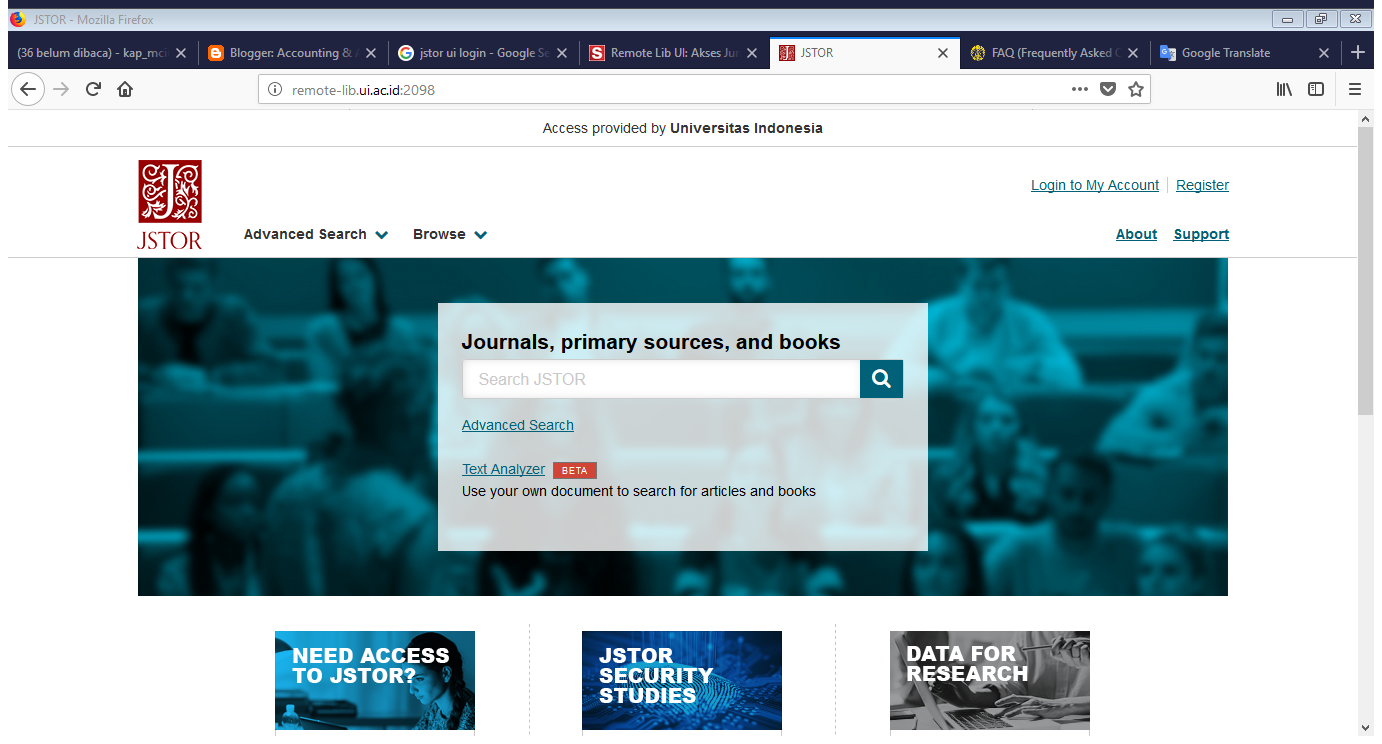Viewport: 1382px width, 744px height.
Task: Open the JSTOR Security Studies card
Action: click(682, 681)
